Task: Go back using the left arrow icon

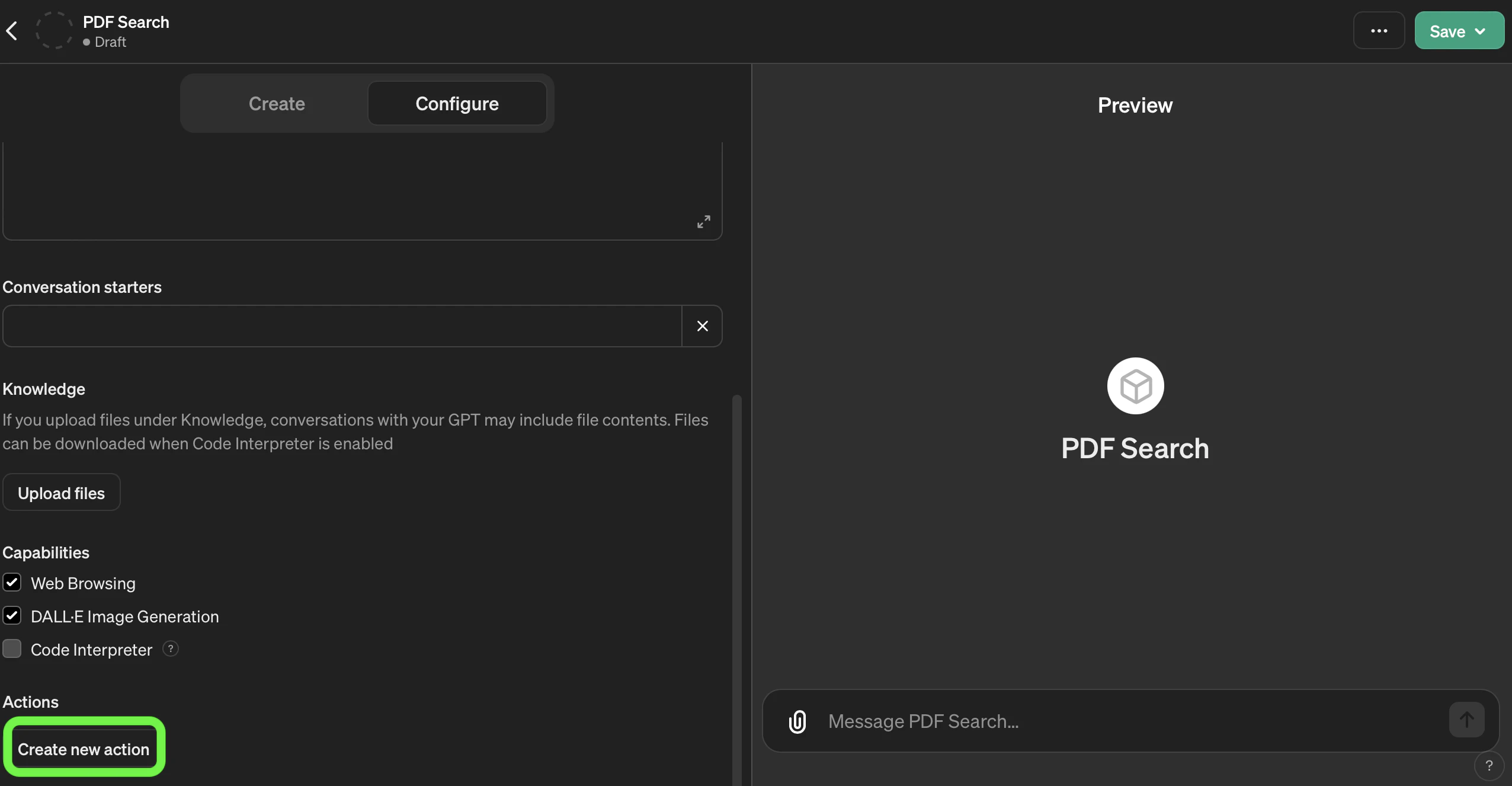Action: tap(12, 31)
